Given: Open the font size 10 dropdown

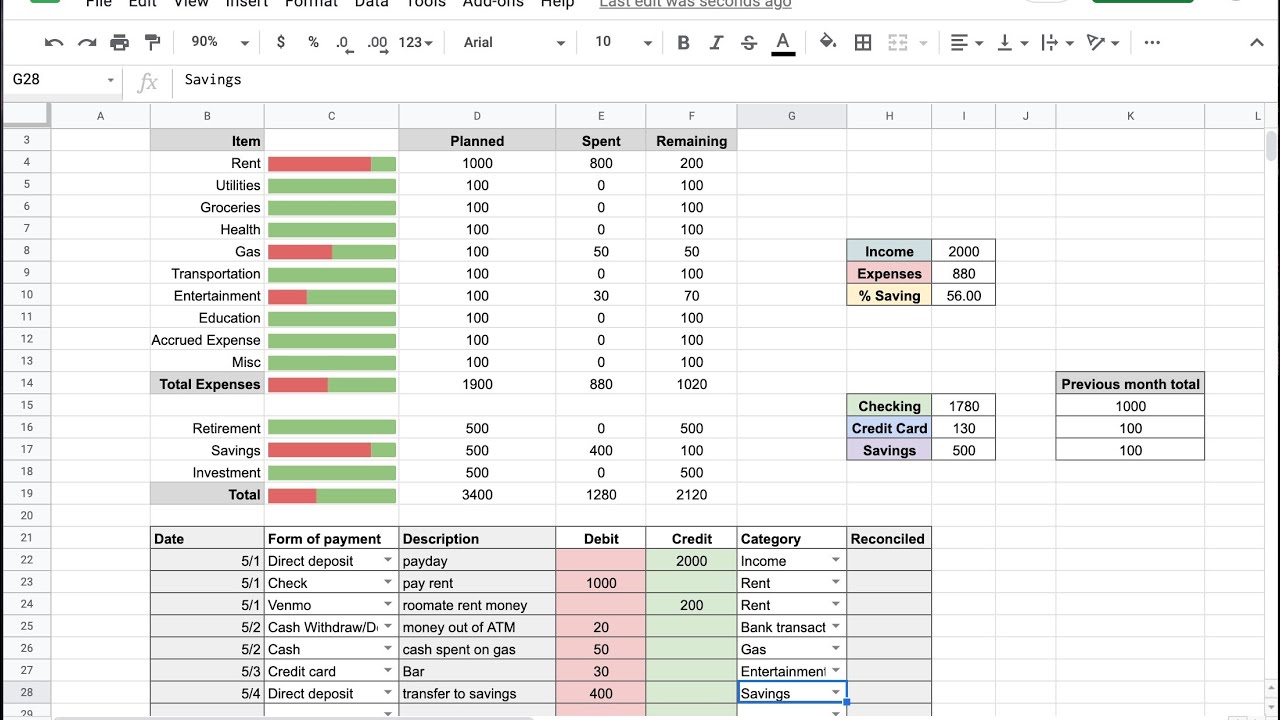Looking at the screenshot, I should pos(622,42).
